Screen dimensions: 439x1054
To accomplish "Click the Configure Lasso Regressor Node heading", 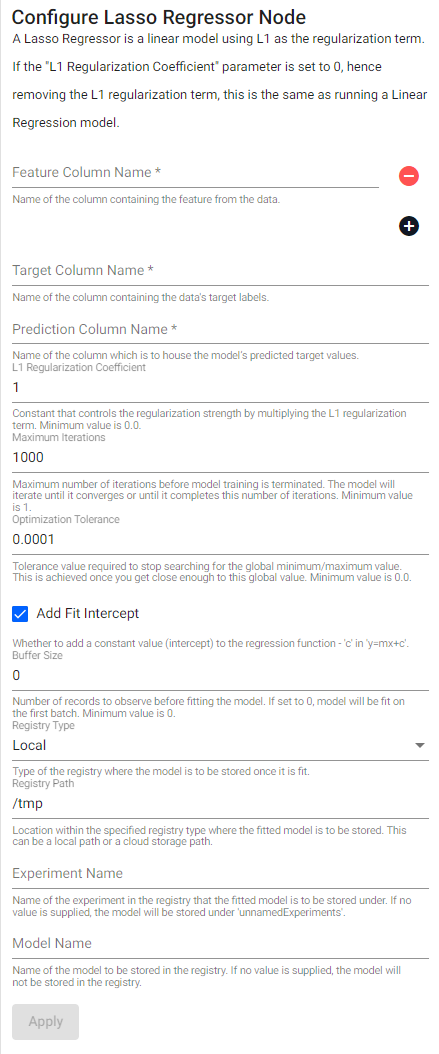I will (149, 15).
